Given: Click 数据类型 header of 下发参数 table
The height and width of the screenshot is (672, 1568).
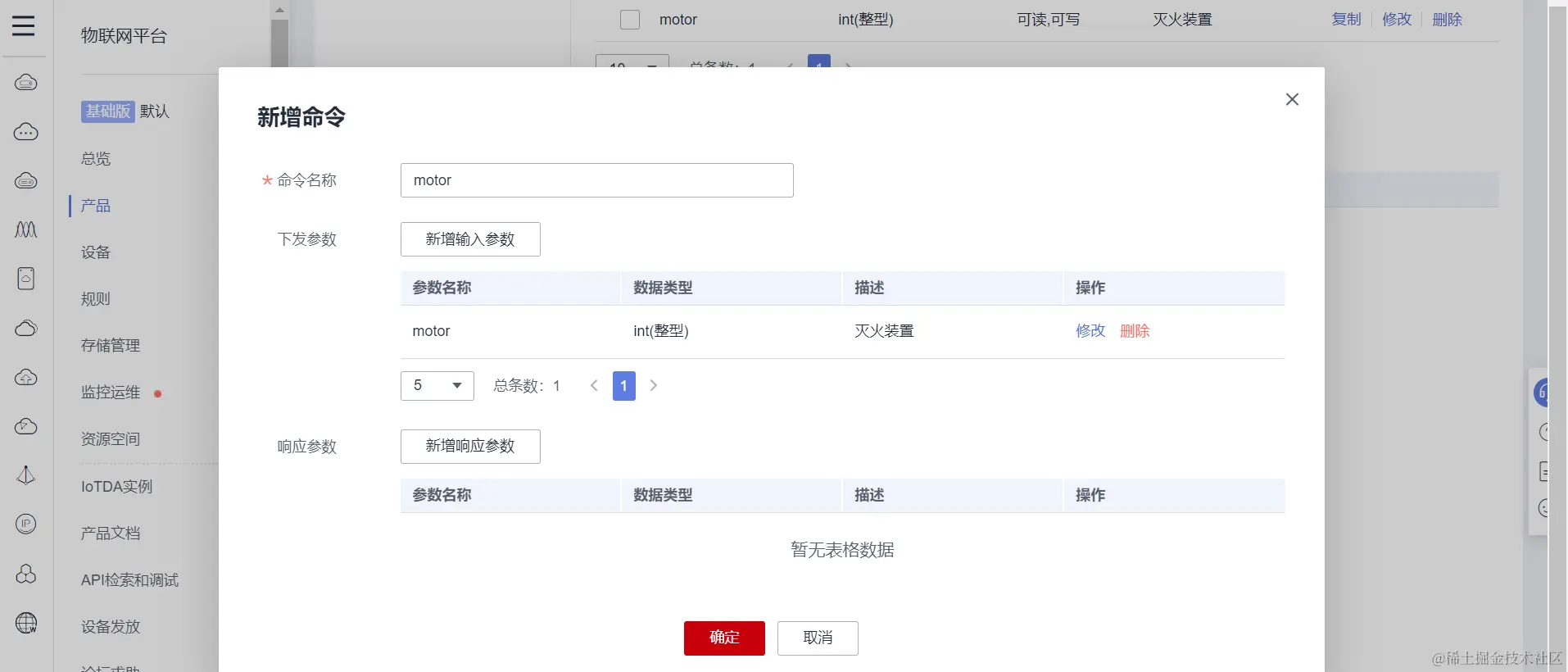Looking at the screenshot, I should (663, 288).
